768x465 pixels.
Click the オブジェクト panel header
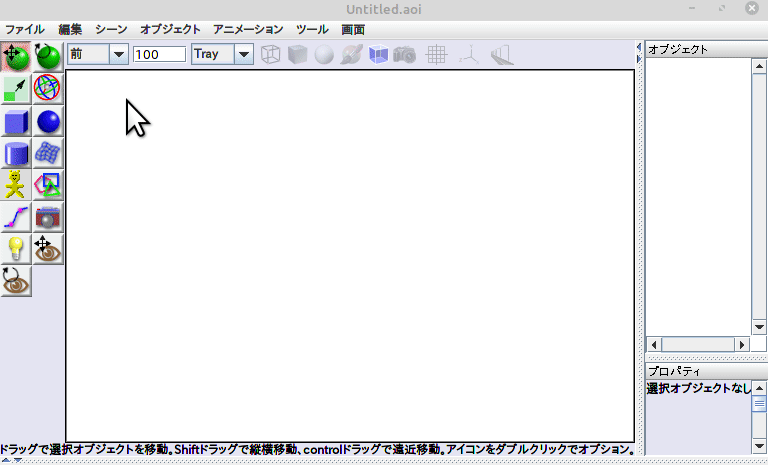click(x=706, y=49)
